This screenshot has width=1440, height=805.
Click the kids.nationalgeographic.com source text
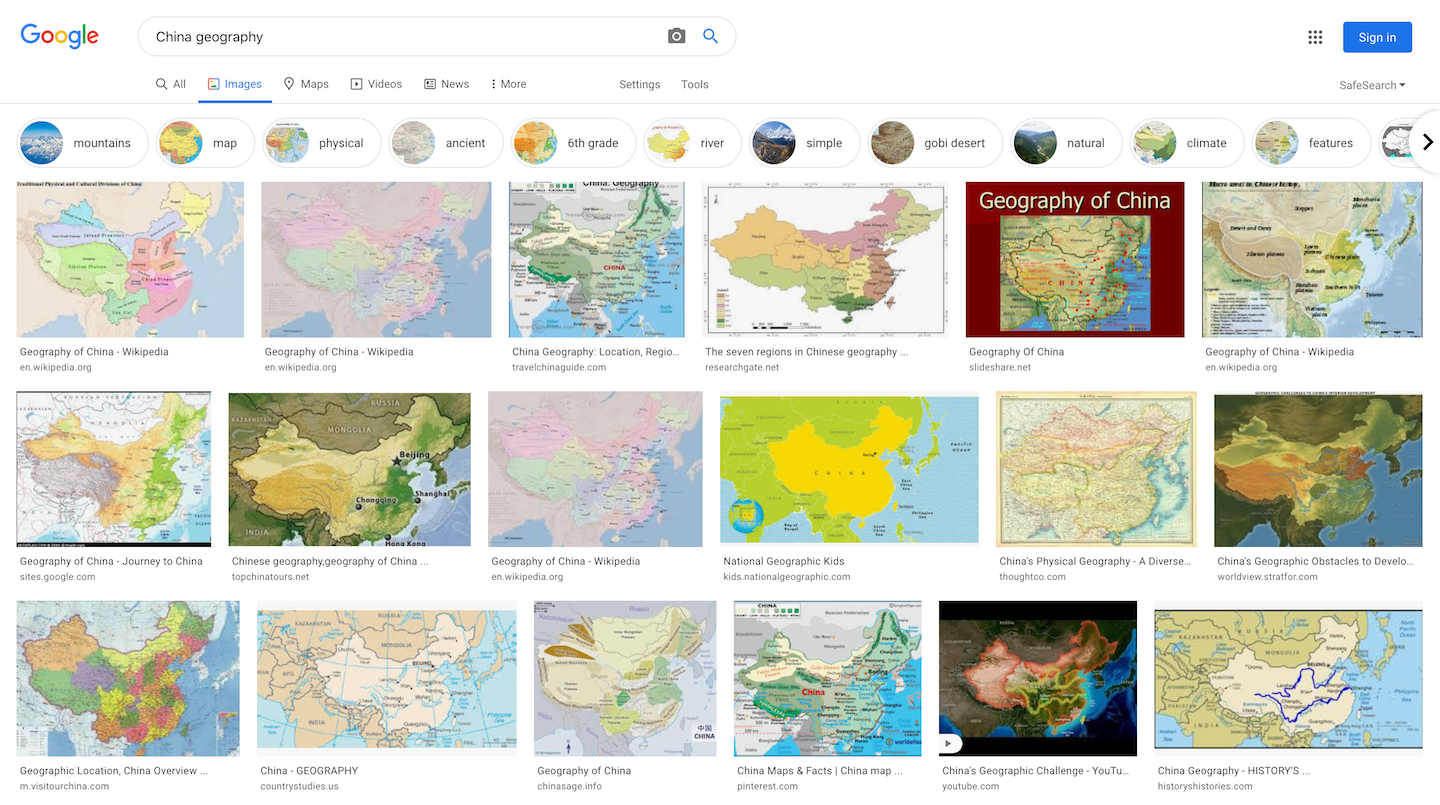pyautogui.click(x=786, y=577)
